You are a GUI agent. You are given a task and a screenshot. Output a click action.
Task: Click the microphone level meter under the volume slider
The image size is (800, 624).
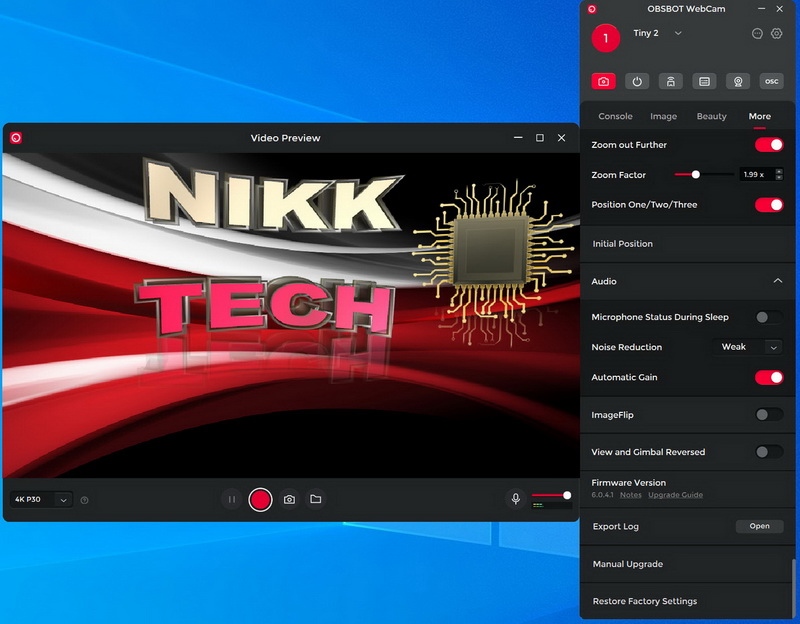pos(551,506)
